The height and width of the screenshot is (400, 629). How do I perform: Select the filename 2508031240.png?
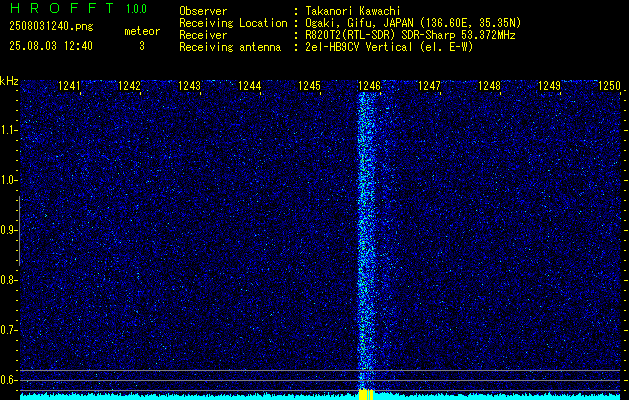coord(51,27)
